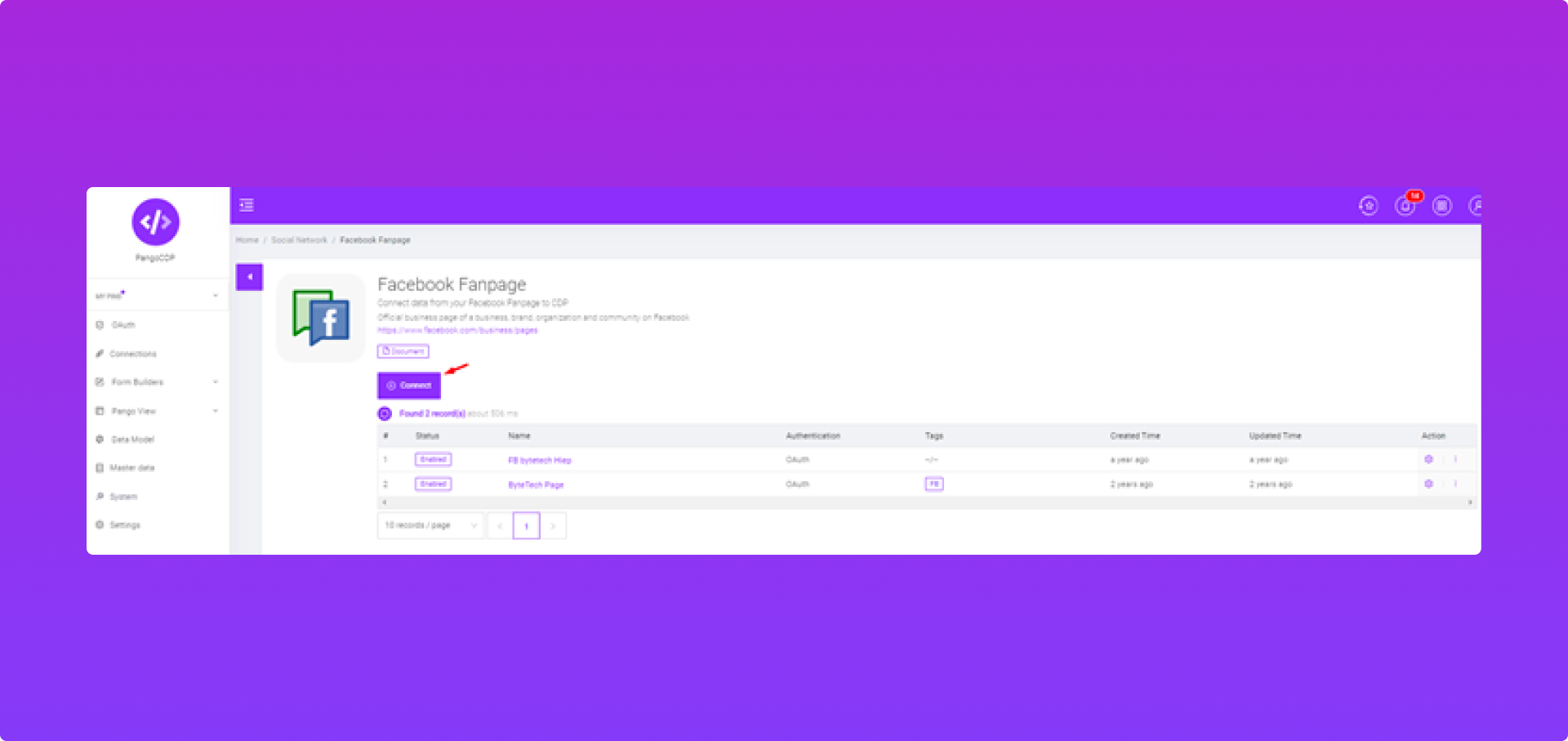The height and width of the screenshot is (741, 1568).
Task: Click the settings gear for FB bytetech Hiep row
Action: 1428,459
